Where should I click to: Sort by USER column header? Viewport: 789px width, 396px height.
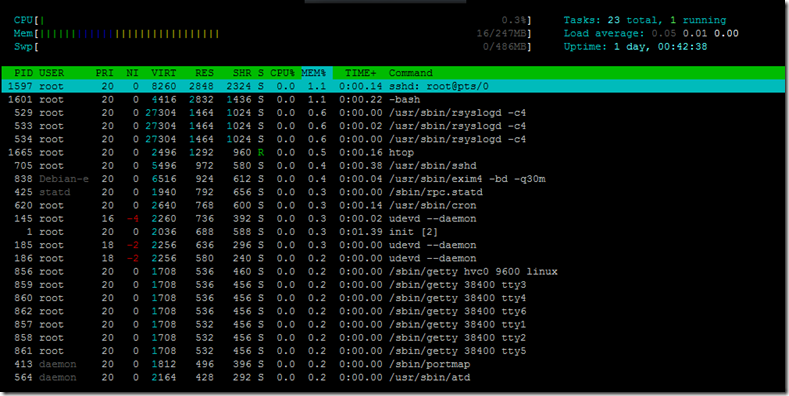(x=51, y=73)
